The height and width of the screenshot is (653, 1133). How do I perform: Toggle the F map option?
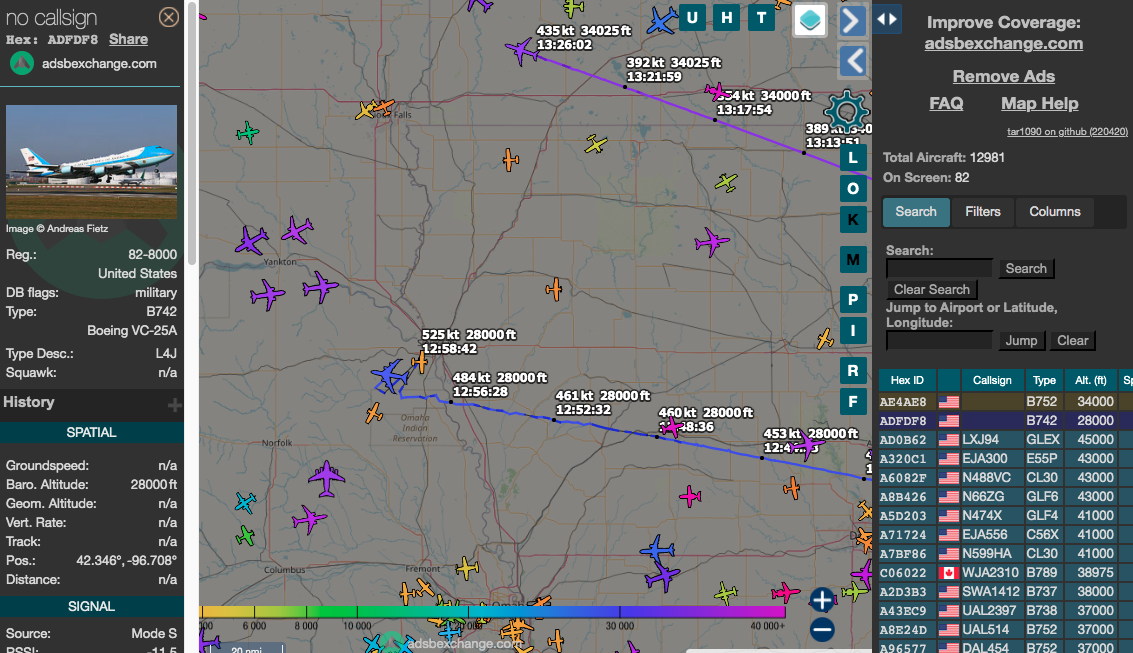(x=853, y=402)
